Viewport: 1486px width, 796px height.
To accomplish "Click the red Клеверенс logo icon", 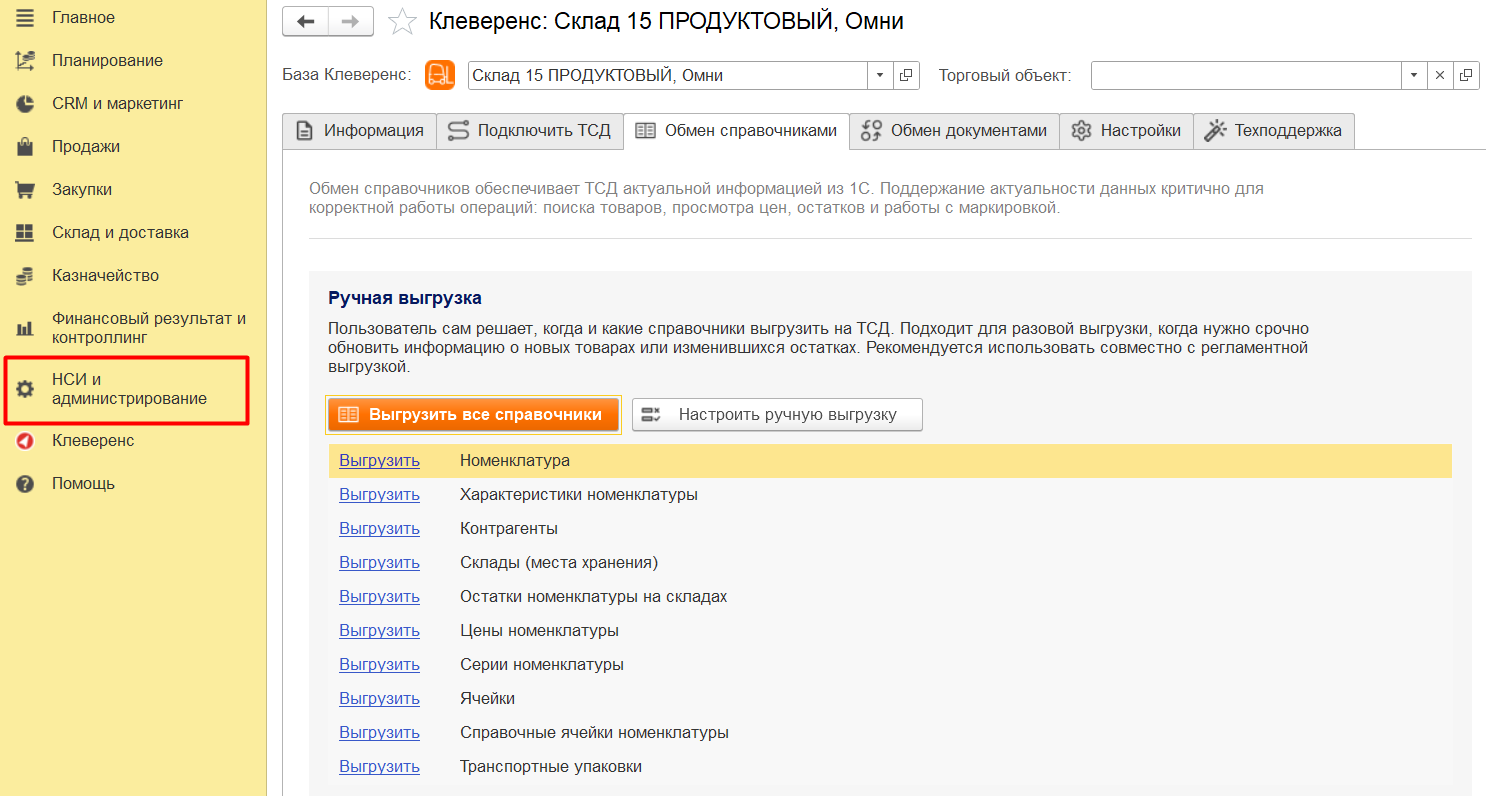I will [x=25, y=441].
